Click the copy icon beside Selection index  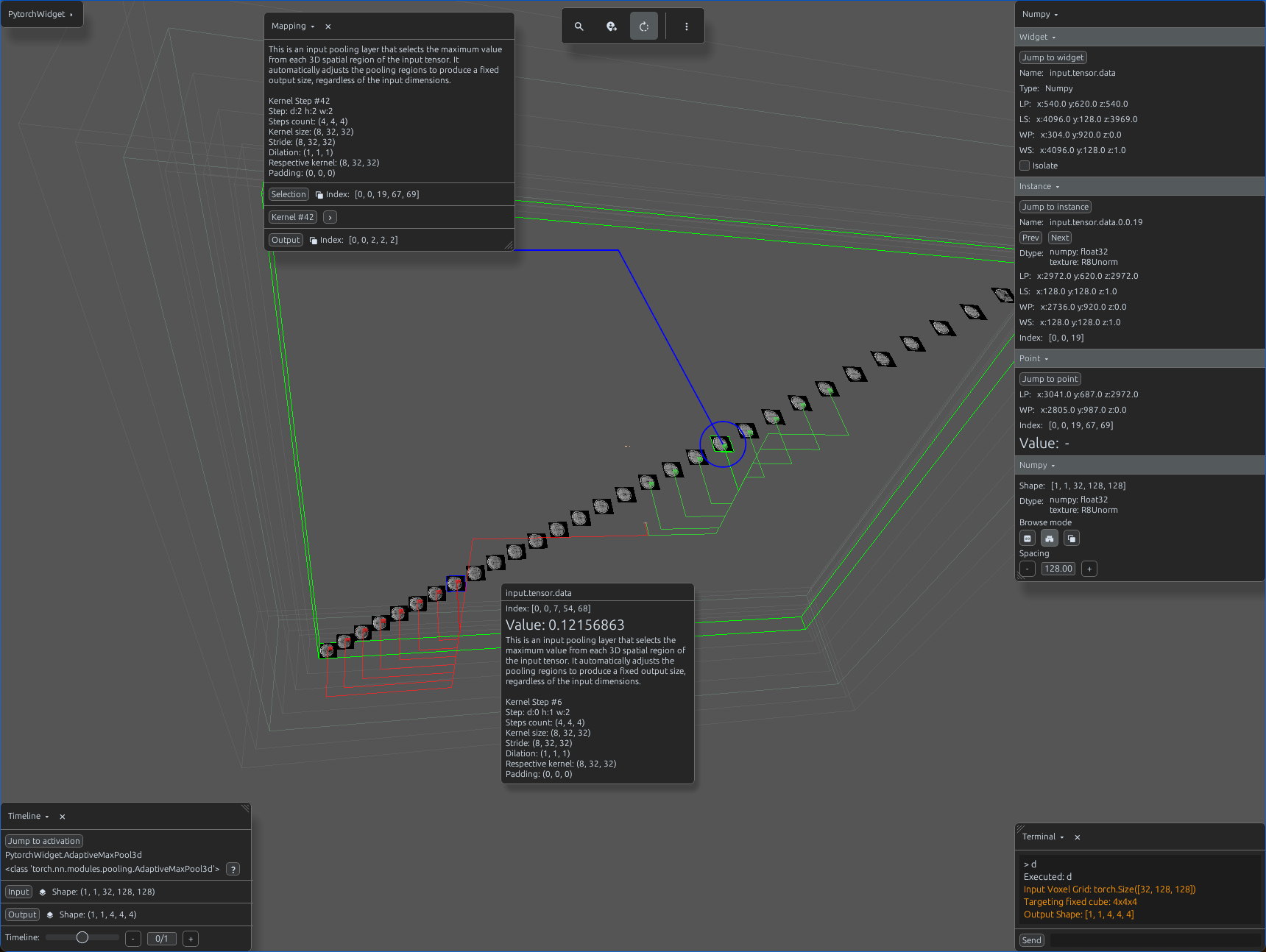pyautogui.click(x=319, y=195)
